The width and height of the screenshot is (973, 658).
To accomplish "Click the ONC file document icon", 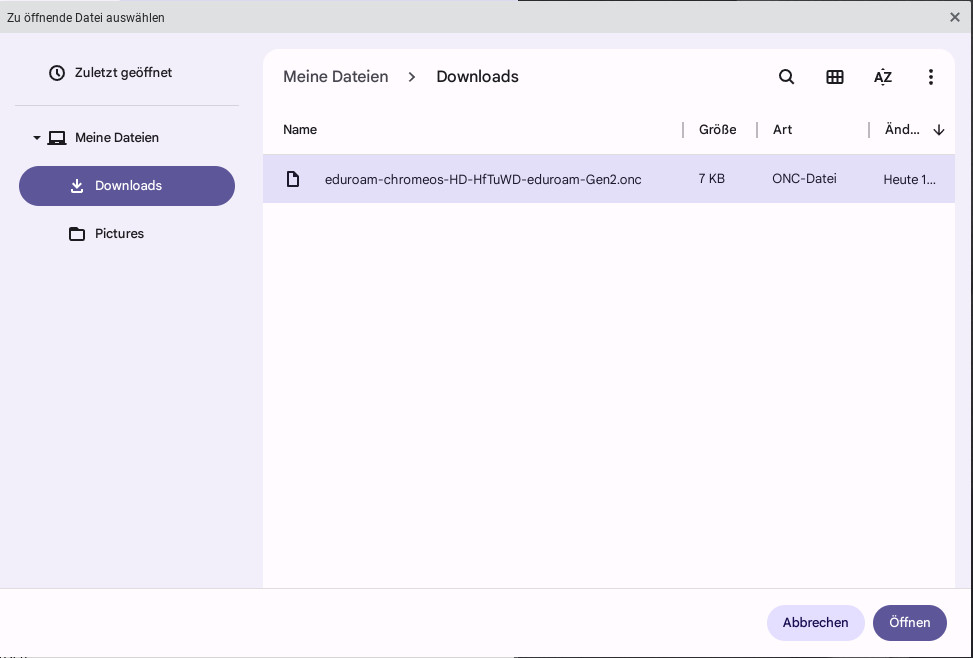I will coord(293,178).
